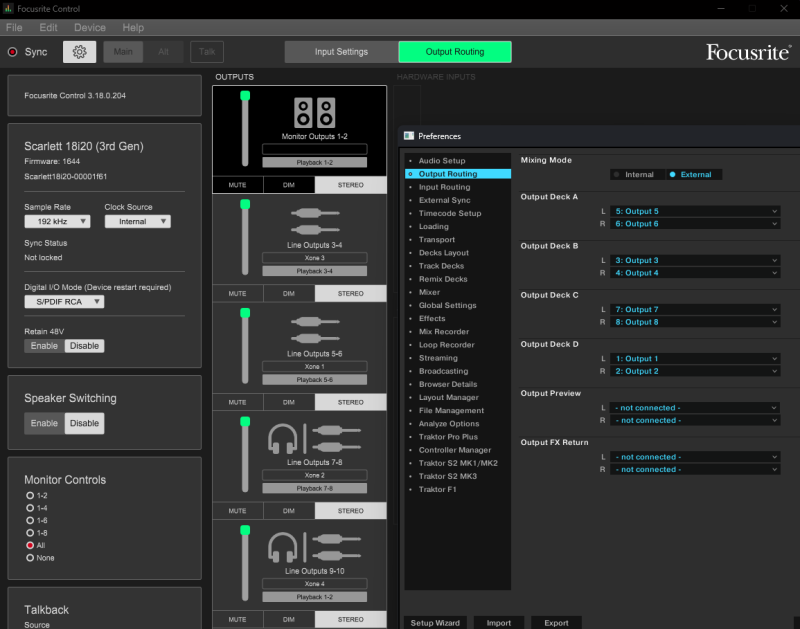Click Line Outputs 9-10 volume fader handle

[x=245, y=530]
